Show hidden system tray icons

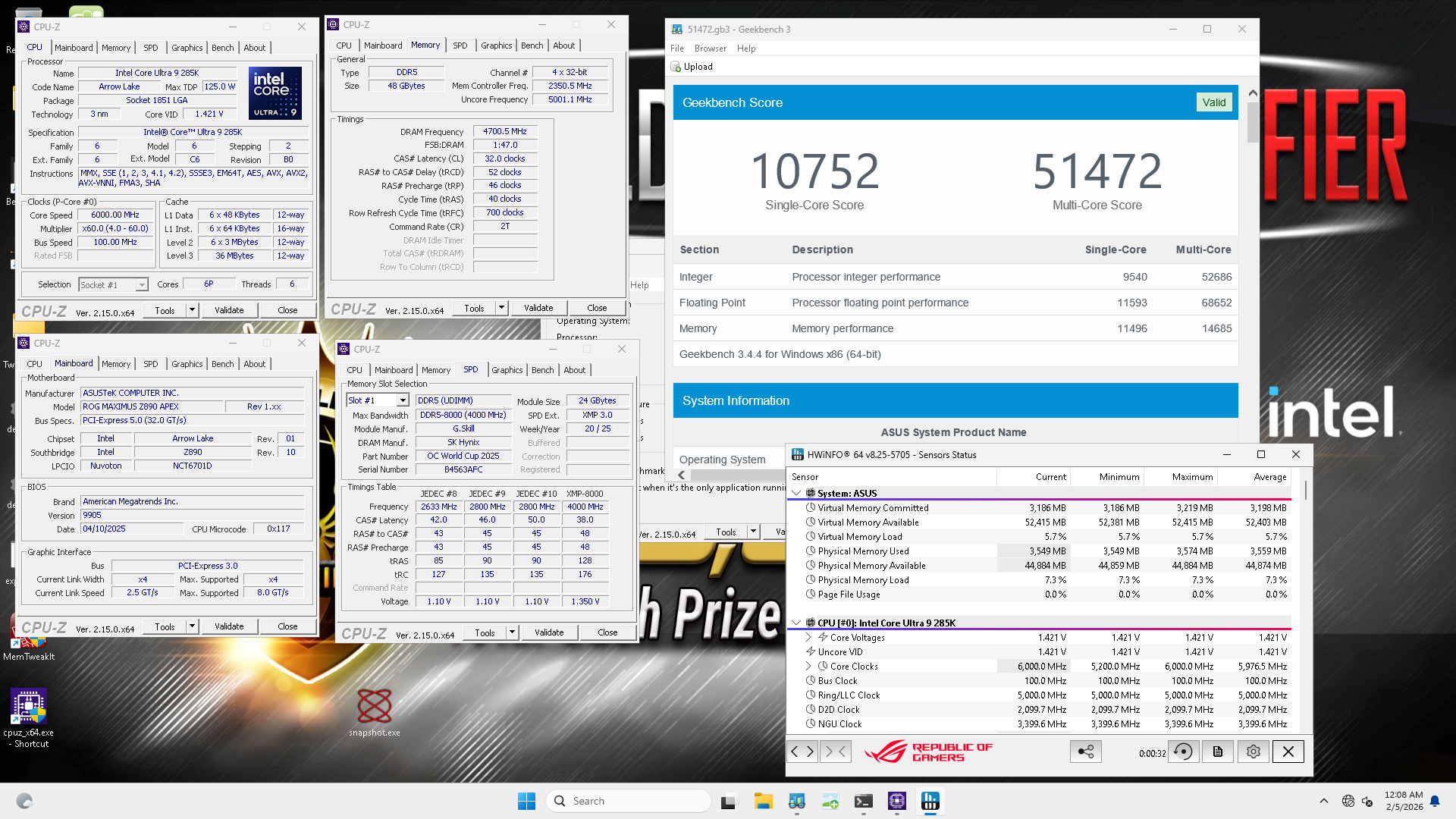1324,801
